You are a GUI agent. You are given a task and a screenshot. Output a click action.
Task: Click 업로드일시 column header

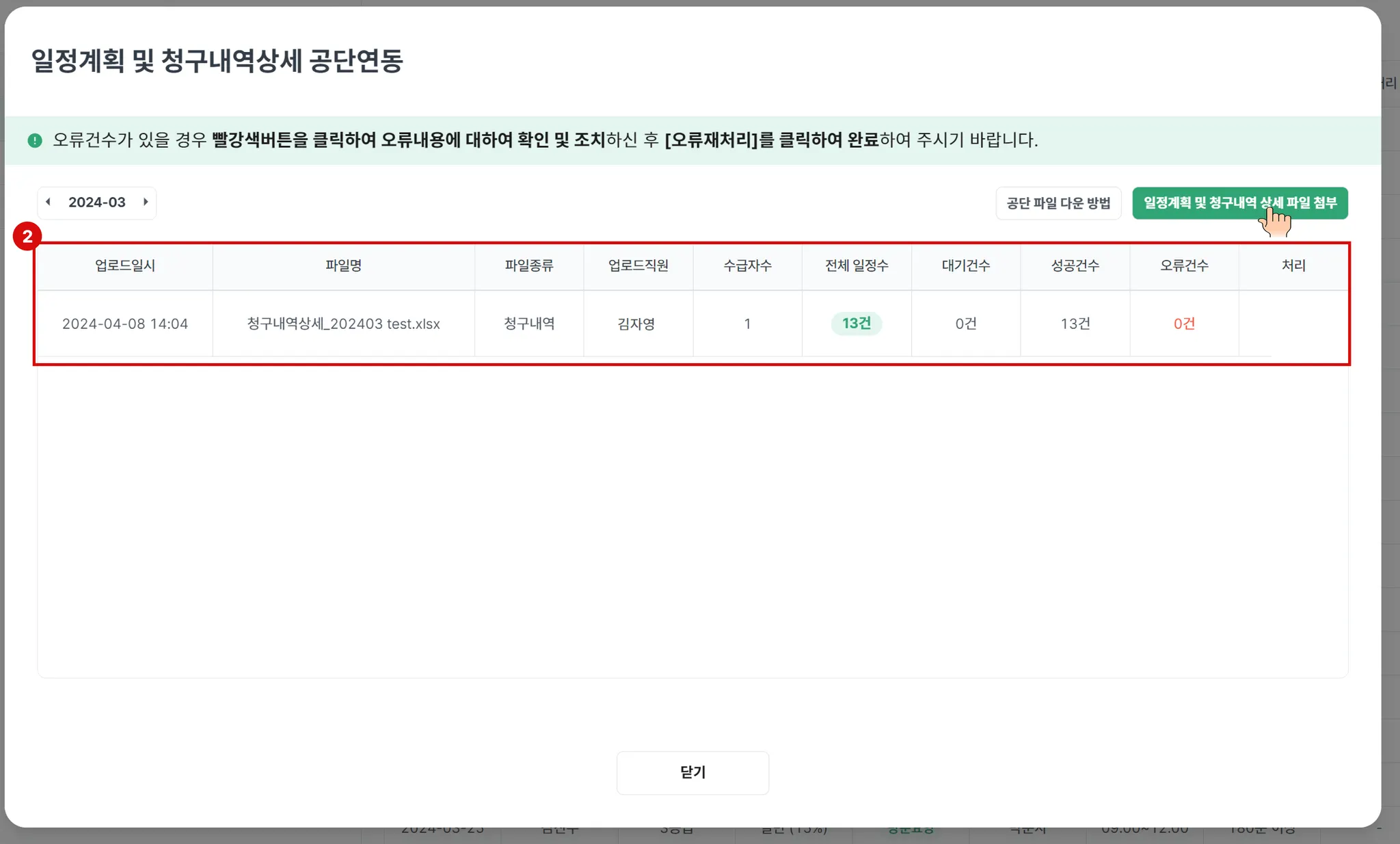point(124,265)
